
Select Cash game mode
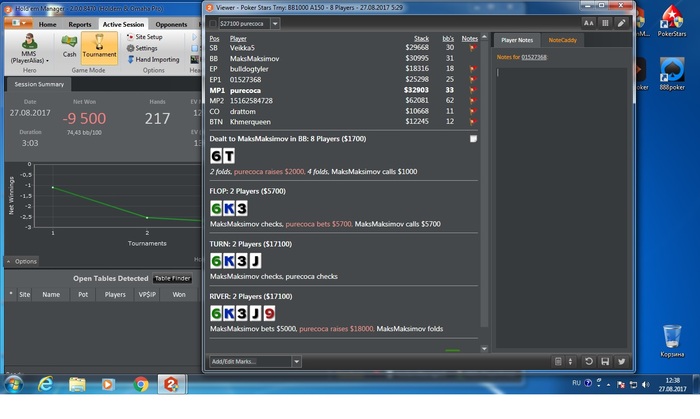pyautogui.click(x=69, y=46)
